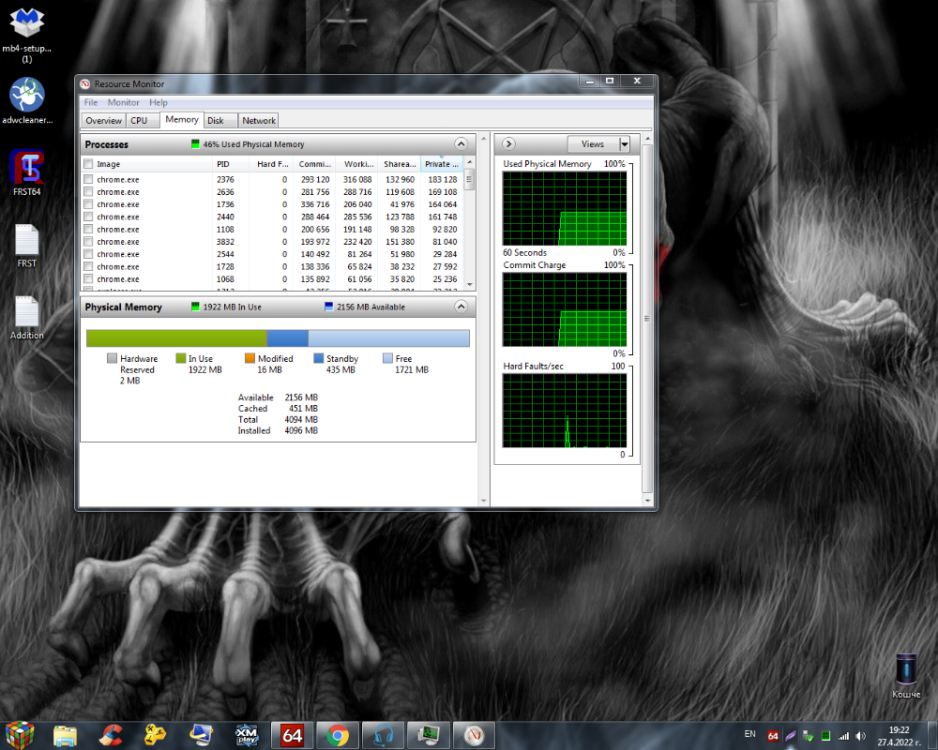Click the orange Modified legend swatch

pos(250,358)
